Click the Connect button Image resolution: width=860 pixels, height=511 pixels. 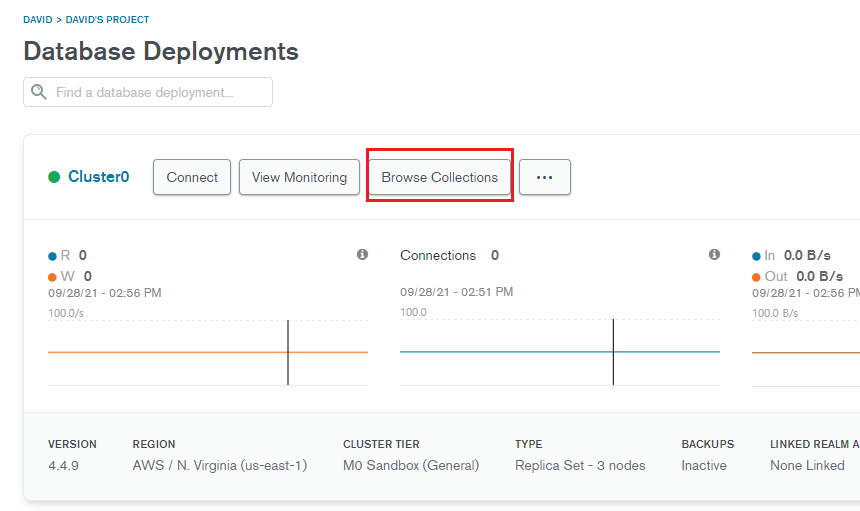[x=192, y=177]
